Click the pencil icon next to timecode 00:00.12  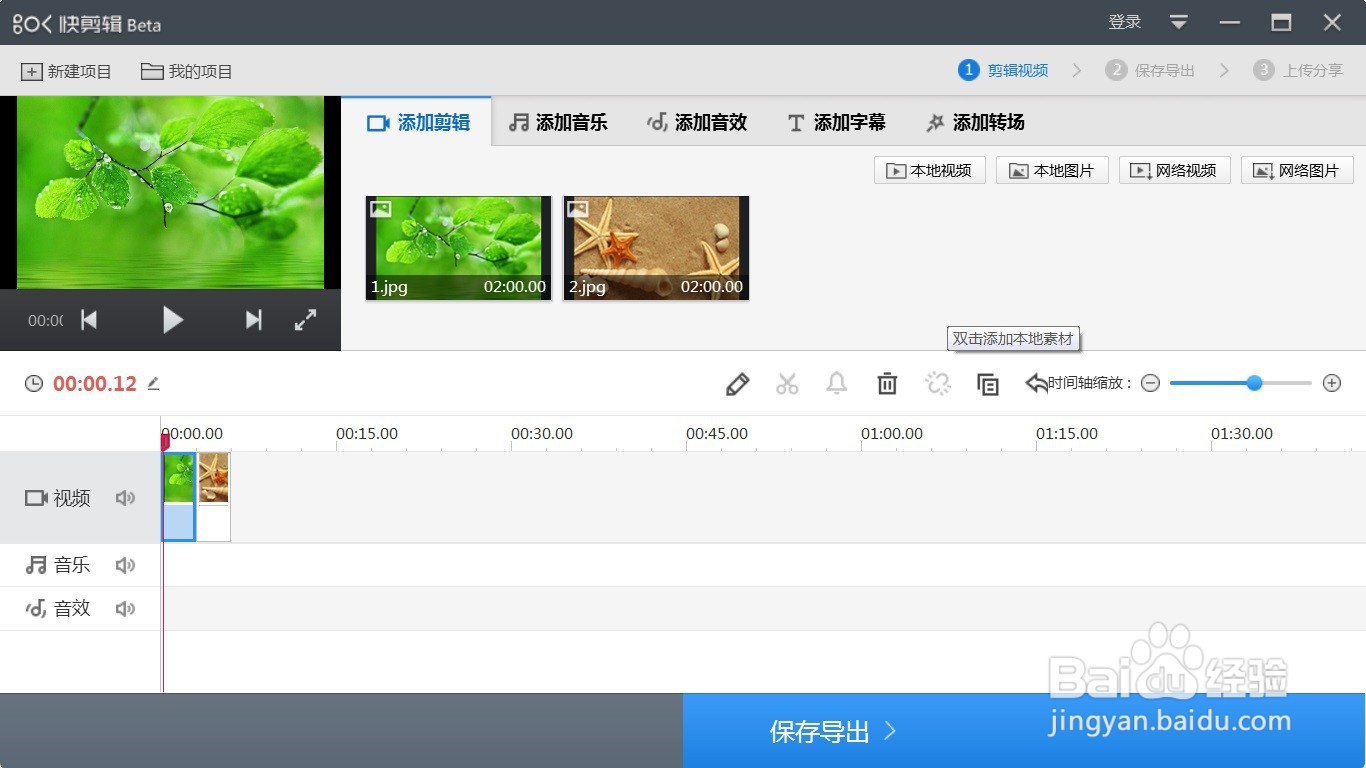point(153,383)
